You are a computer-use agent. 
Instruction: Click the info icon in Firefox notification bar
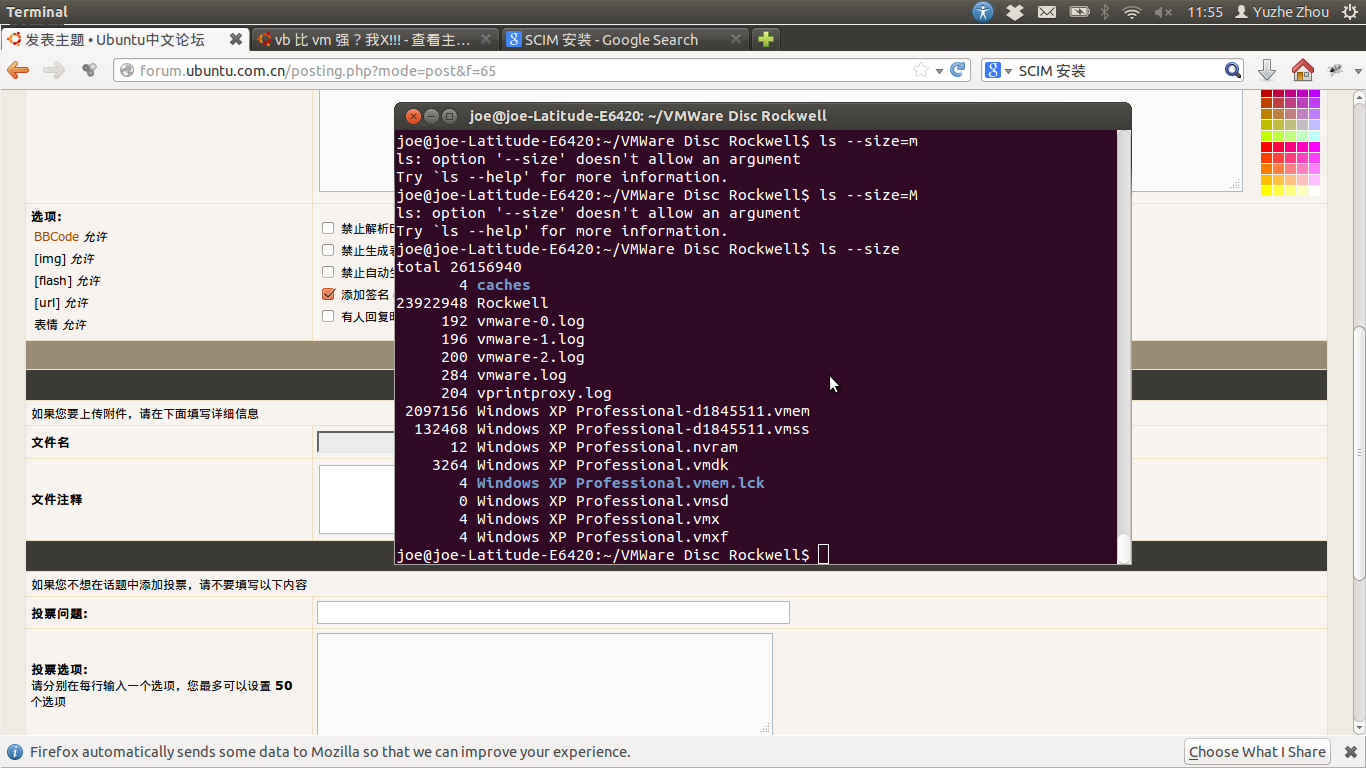[15, 752]
